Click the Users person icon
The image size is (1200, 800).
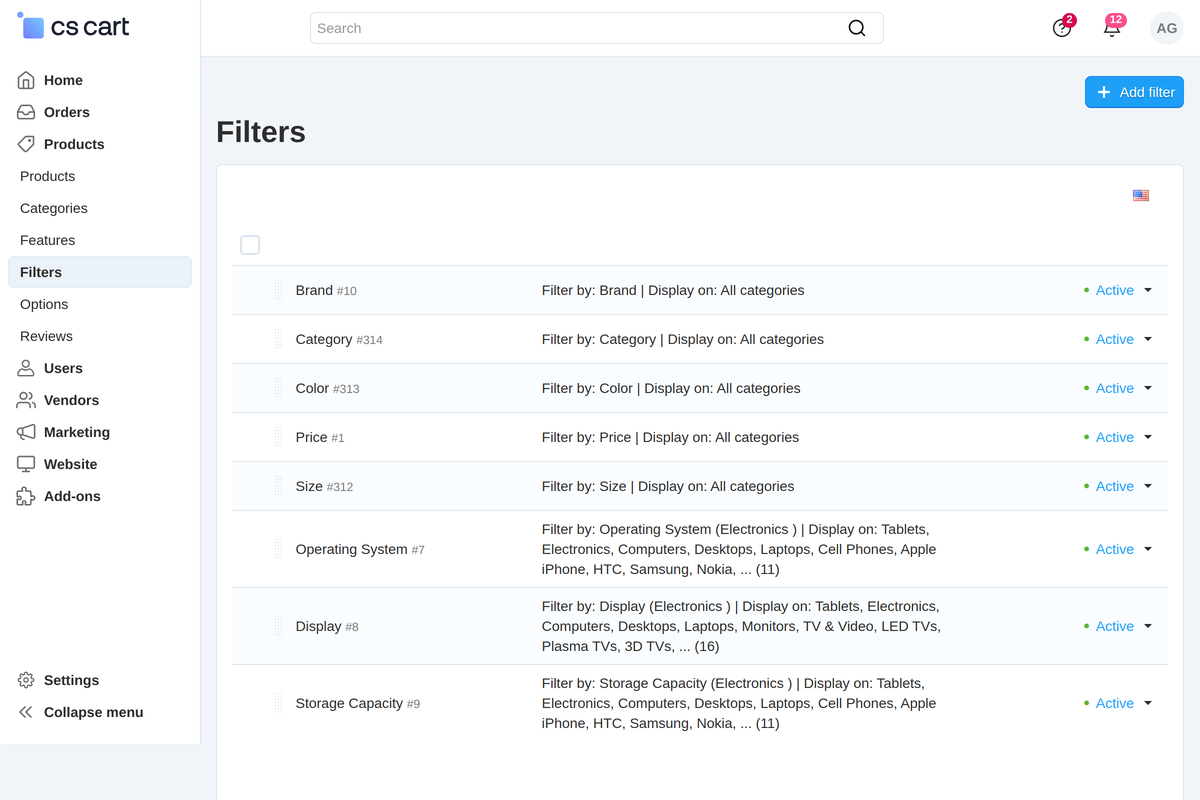[x=26, y=368]
